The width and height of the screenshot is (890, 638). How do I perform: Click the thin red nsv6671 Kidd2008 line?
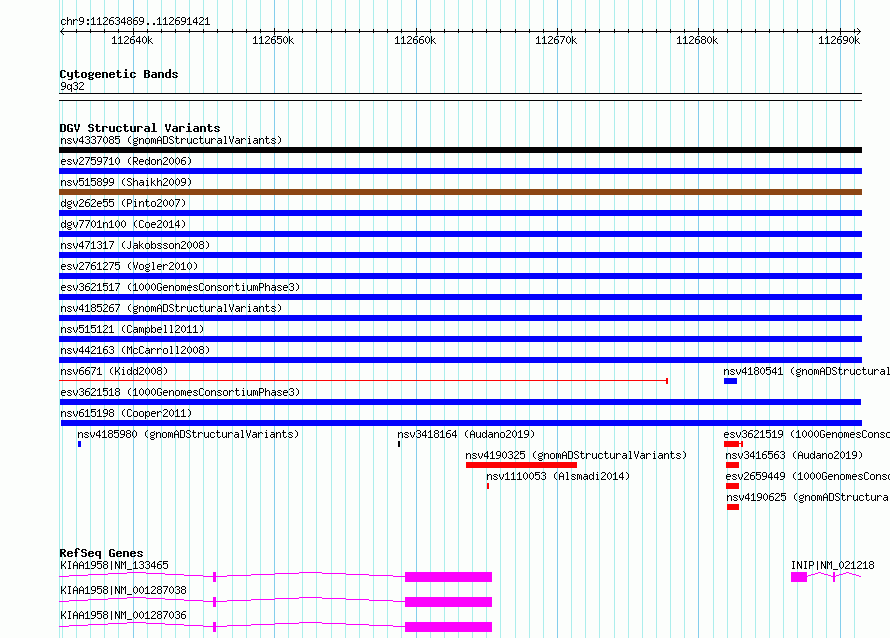[x=363, y=381]
